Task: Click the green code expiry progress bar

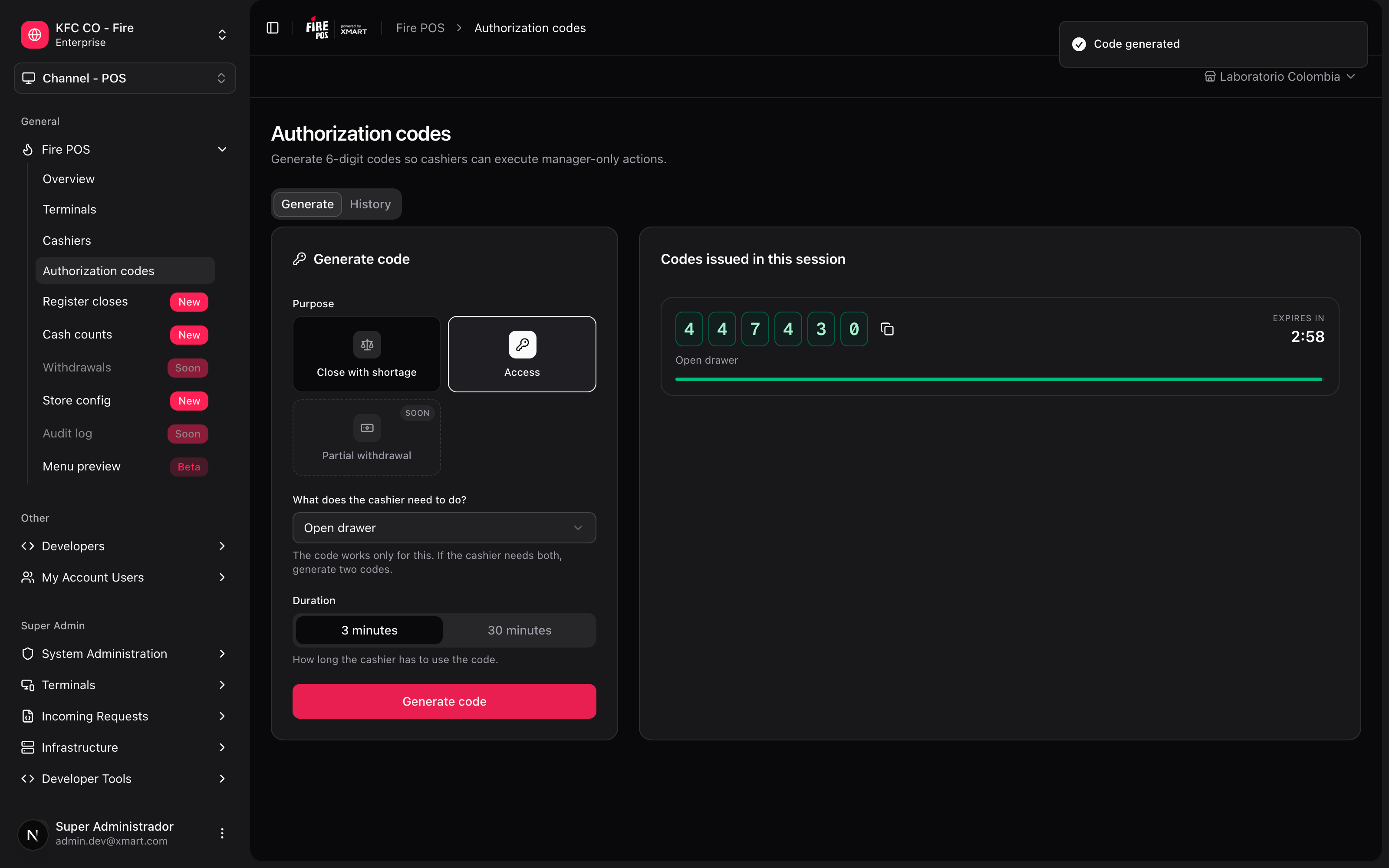Action: pos(999,379)
